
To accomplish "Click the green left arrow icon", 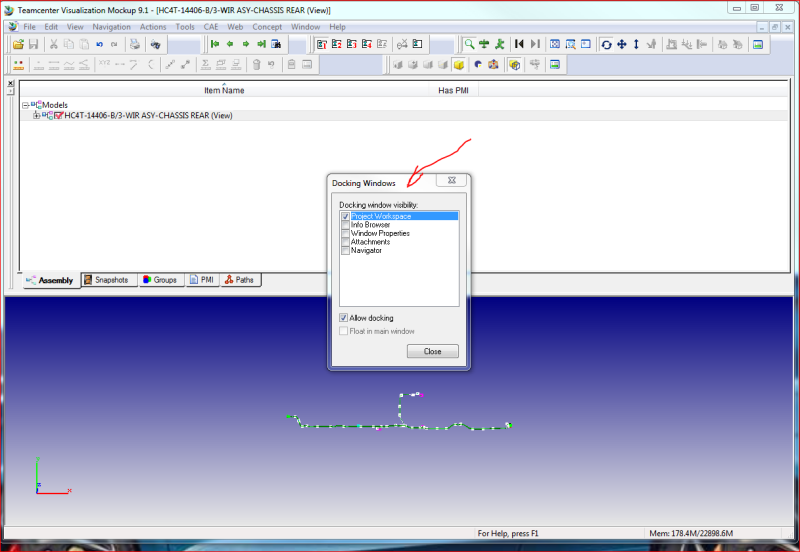I will [230, 44].
